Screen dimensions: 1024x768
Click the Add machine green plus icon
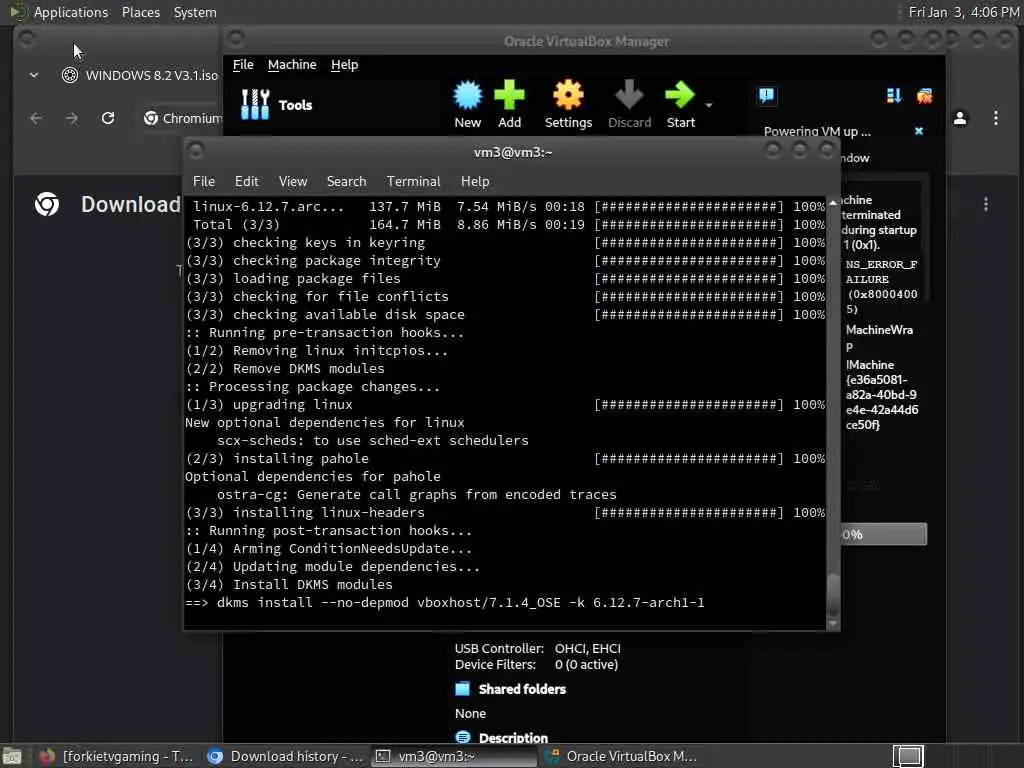[509, 104]
